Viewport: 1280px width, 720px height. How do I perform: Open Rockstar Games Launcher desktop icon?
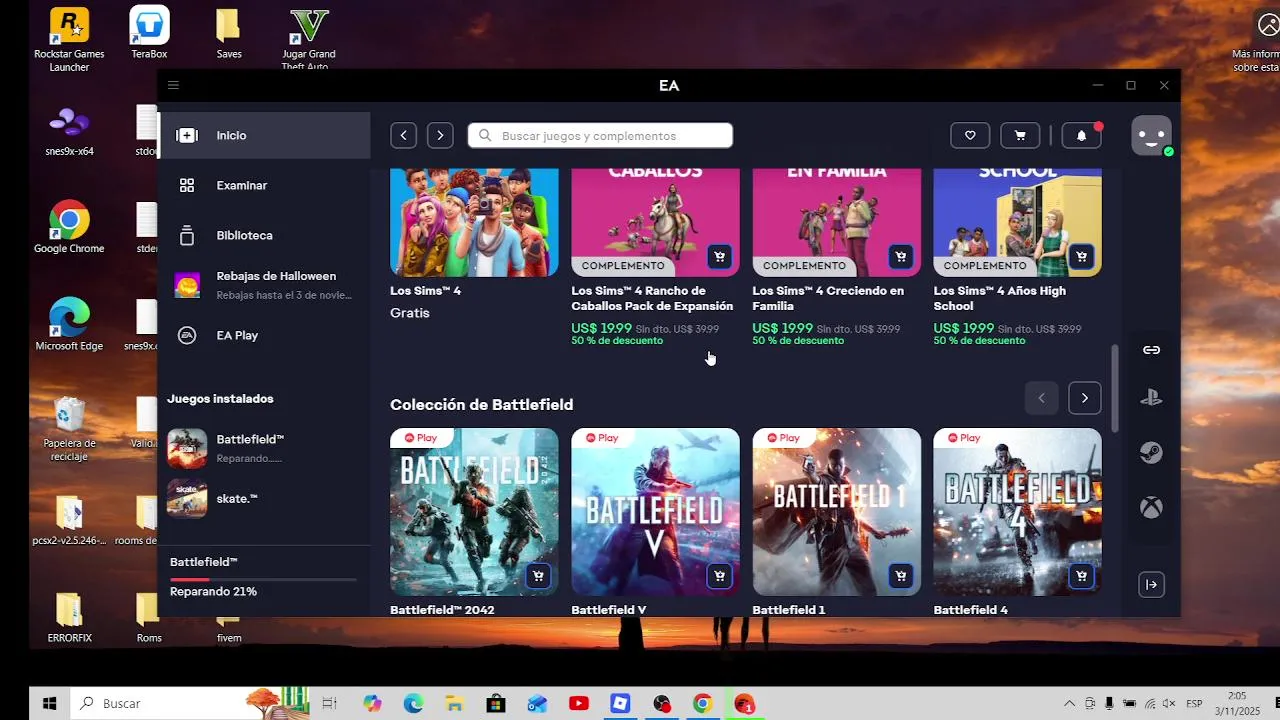[69, 40]
